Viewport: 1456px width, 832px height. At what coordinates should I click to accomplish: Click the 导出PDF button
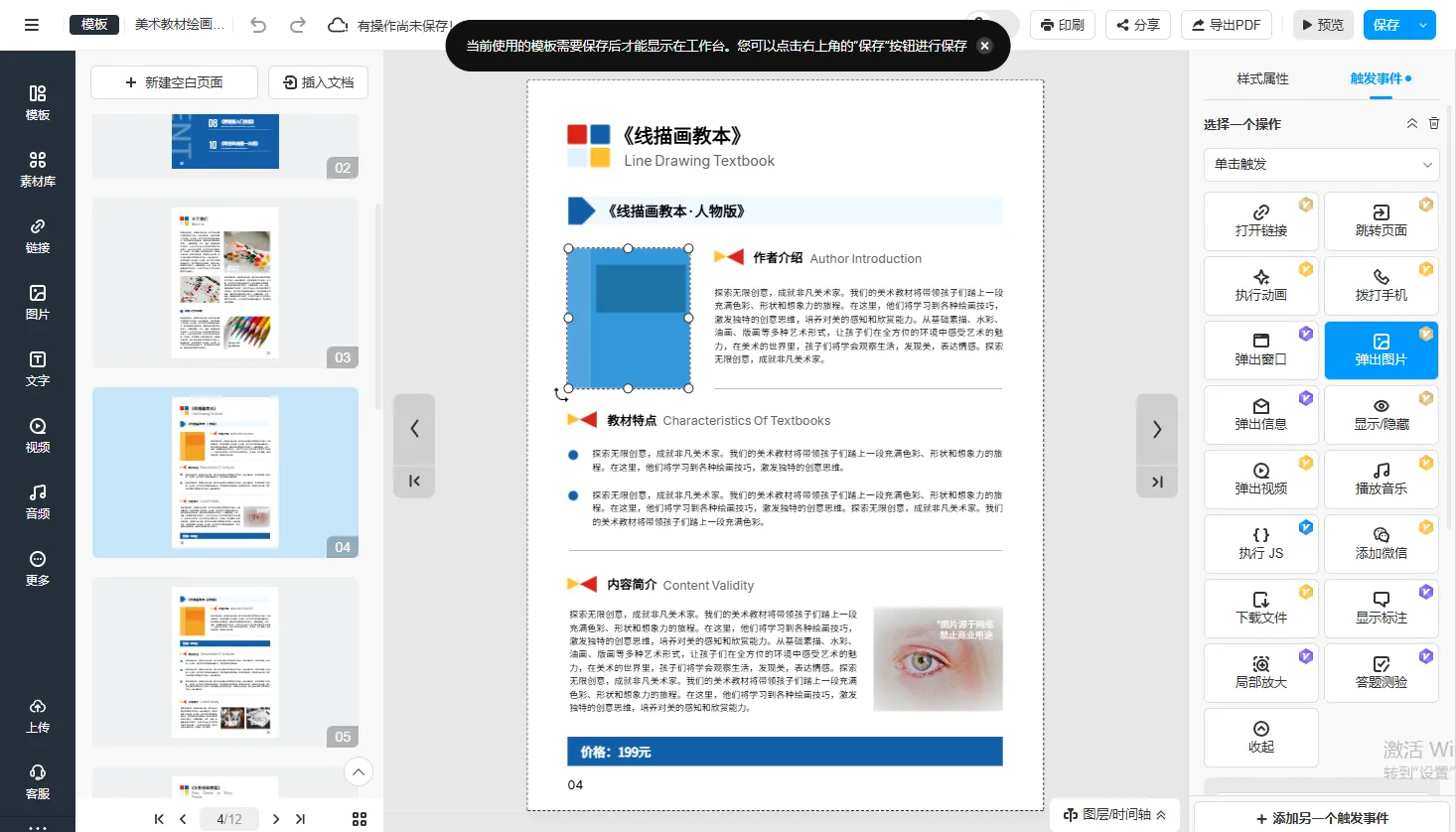click(1227, 25)
